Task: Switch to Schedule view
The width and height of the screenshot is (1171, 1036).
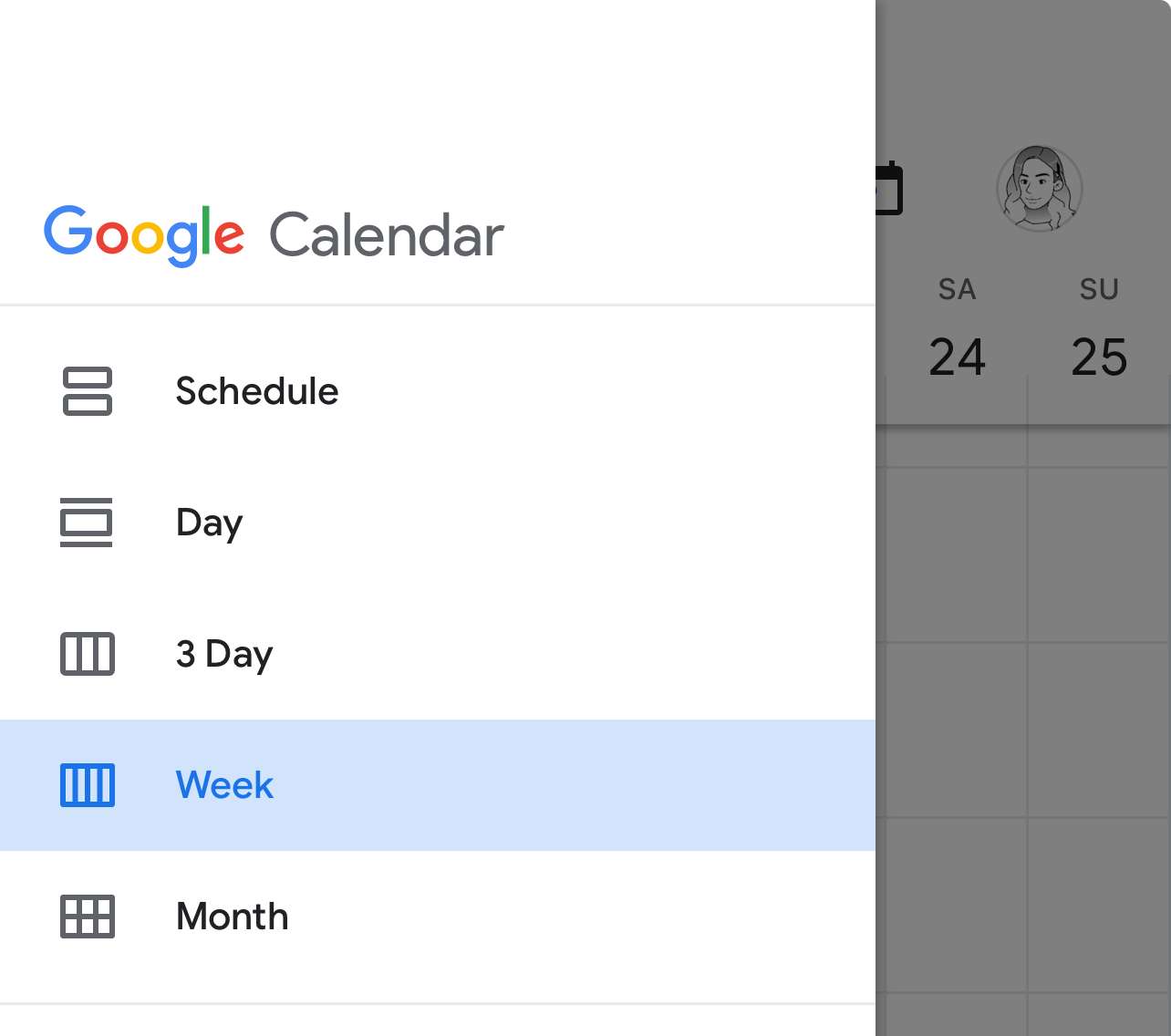Action: [257, 391]
